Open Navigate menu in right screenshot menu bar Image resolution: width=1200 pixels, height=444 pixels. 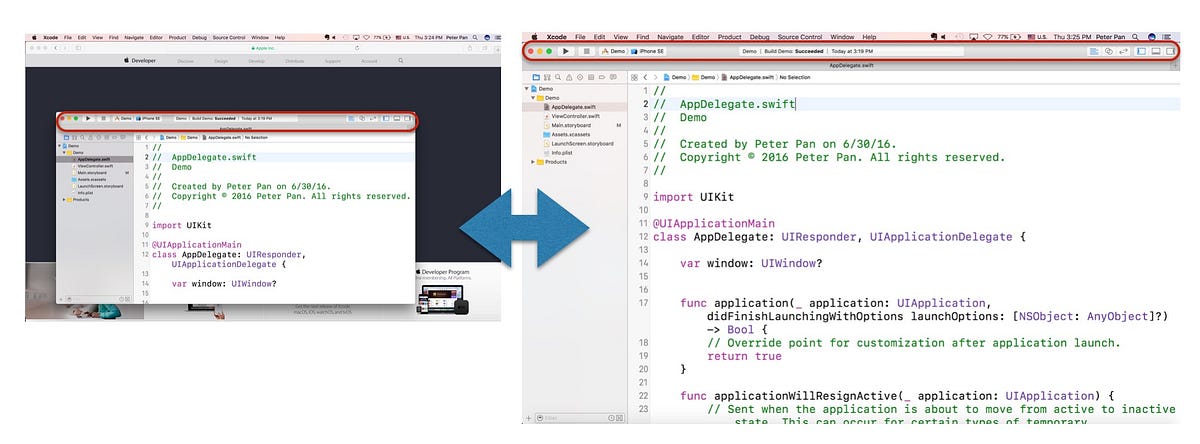click(670, 37)
